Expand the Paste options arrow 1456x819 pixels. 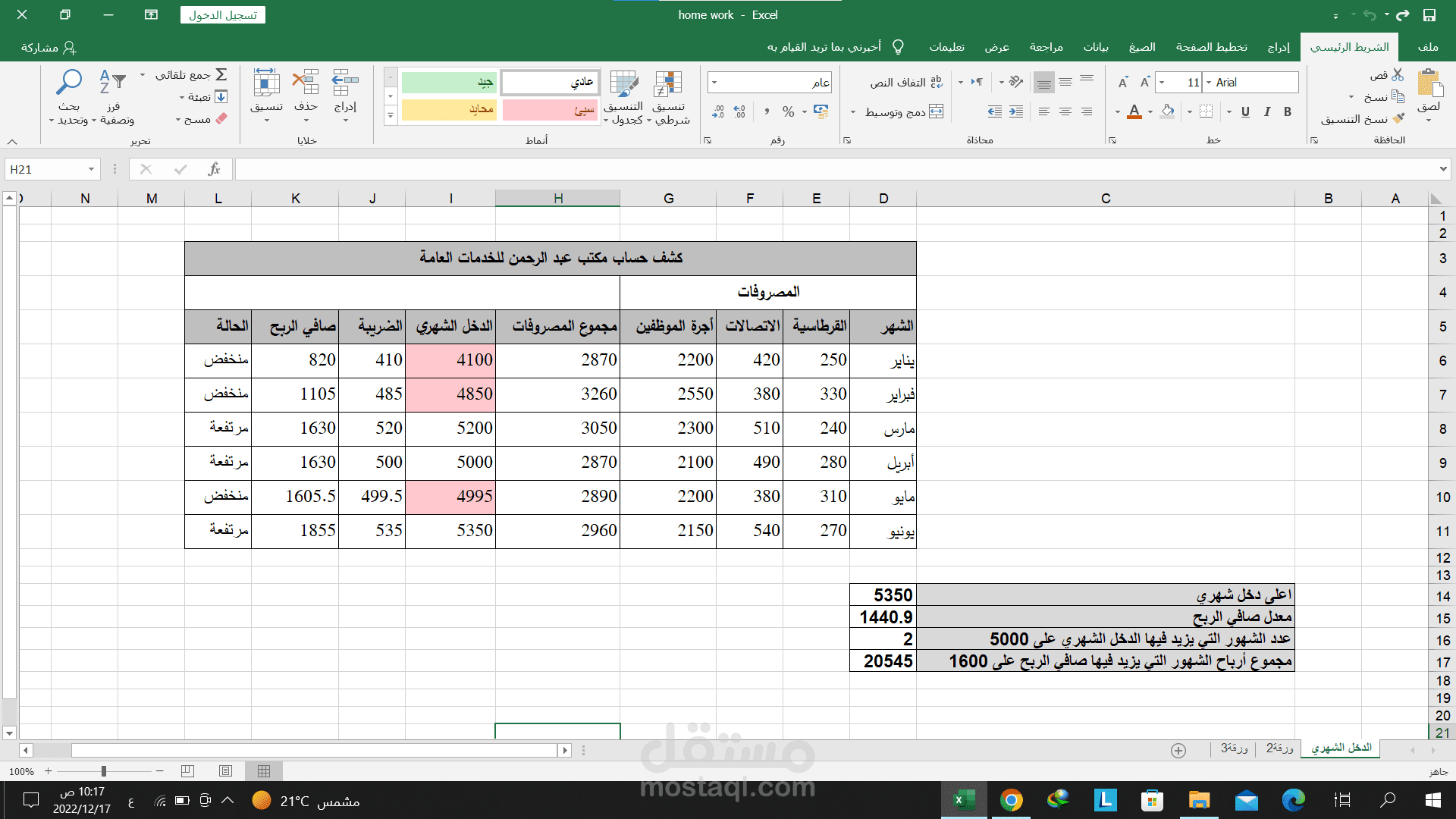(1429, 121)
